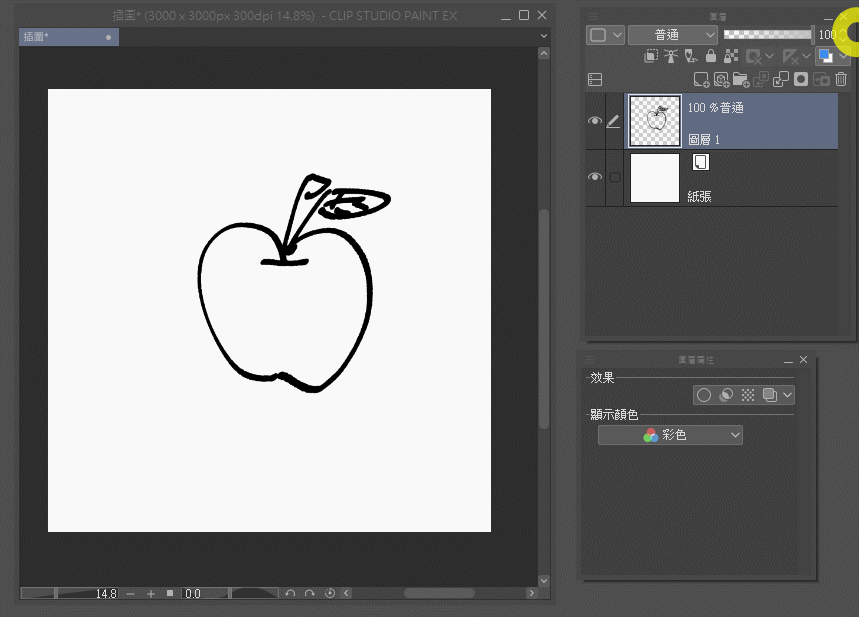Click the zoom out minus button
The width and height of the screenshot is (859, 617).
tap(131, 593)
